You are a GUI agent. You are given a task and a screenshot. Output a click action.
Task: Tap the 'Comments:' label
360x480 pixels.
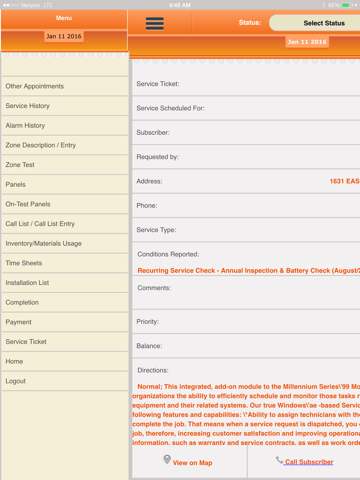154,288
